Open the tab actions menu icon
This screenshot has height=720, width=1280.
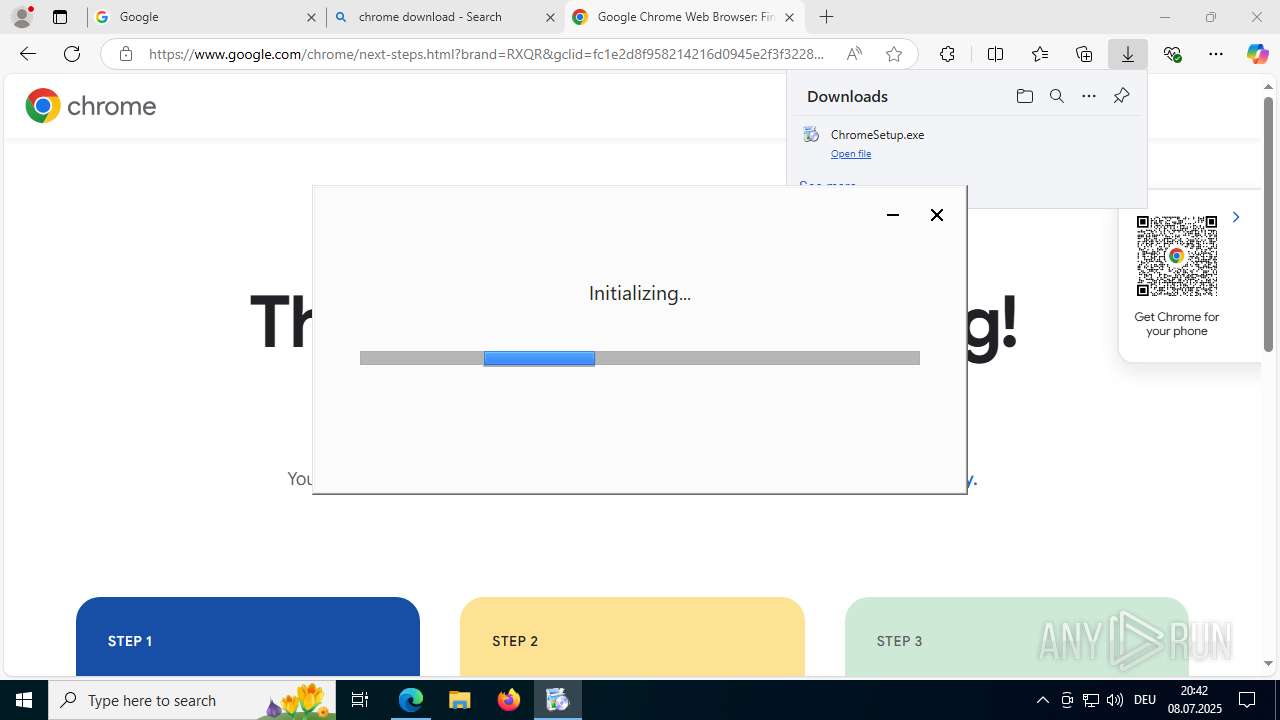coord(60,17)
